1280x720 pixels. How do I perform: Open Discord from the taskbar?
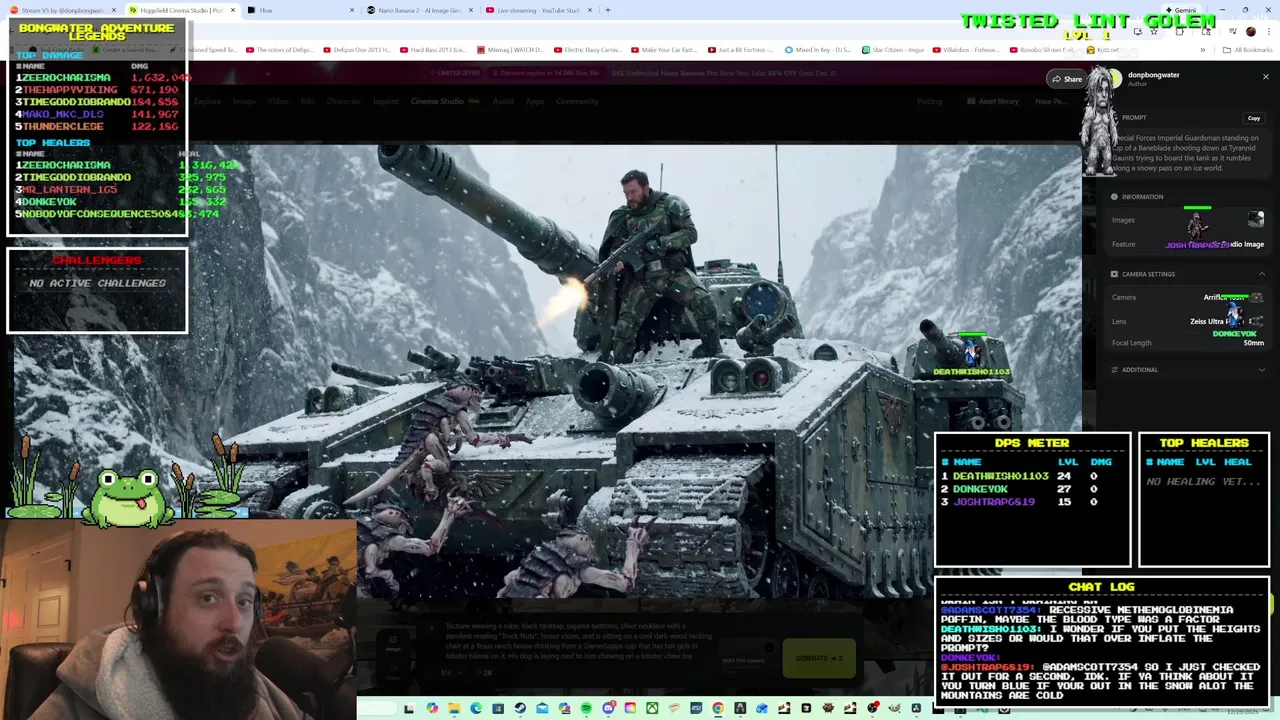[608, 708]
